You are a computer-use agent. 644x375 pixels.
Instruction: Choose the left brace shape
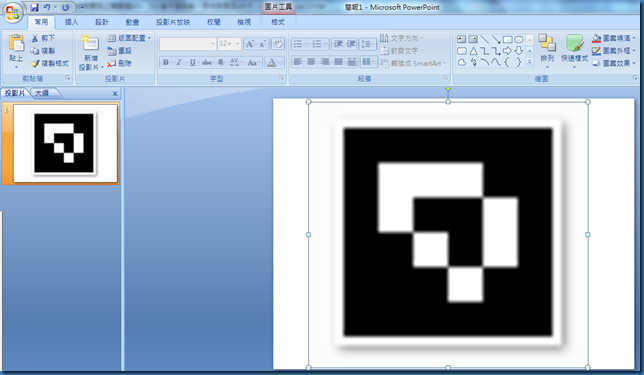(508, 62)
